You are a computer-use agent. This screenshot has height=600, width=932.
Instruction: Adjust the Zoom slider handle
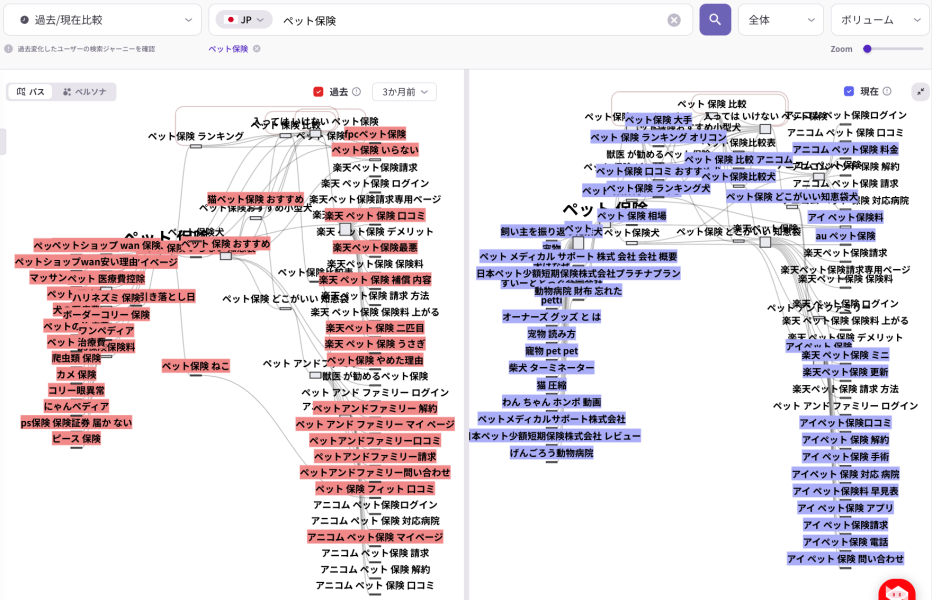867,49
